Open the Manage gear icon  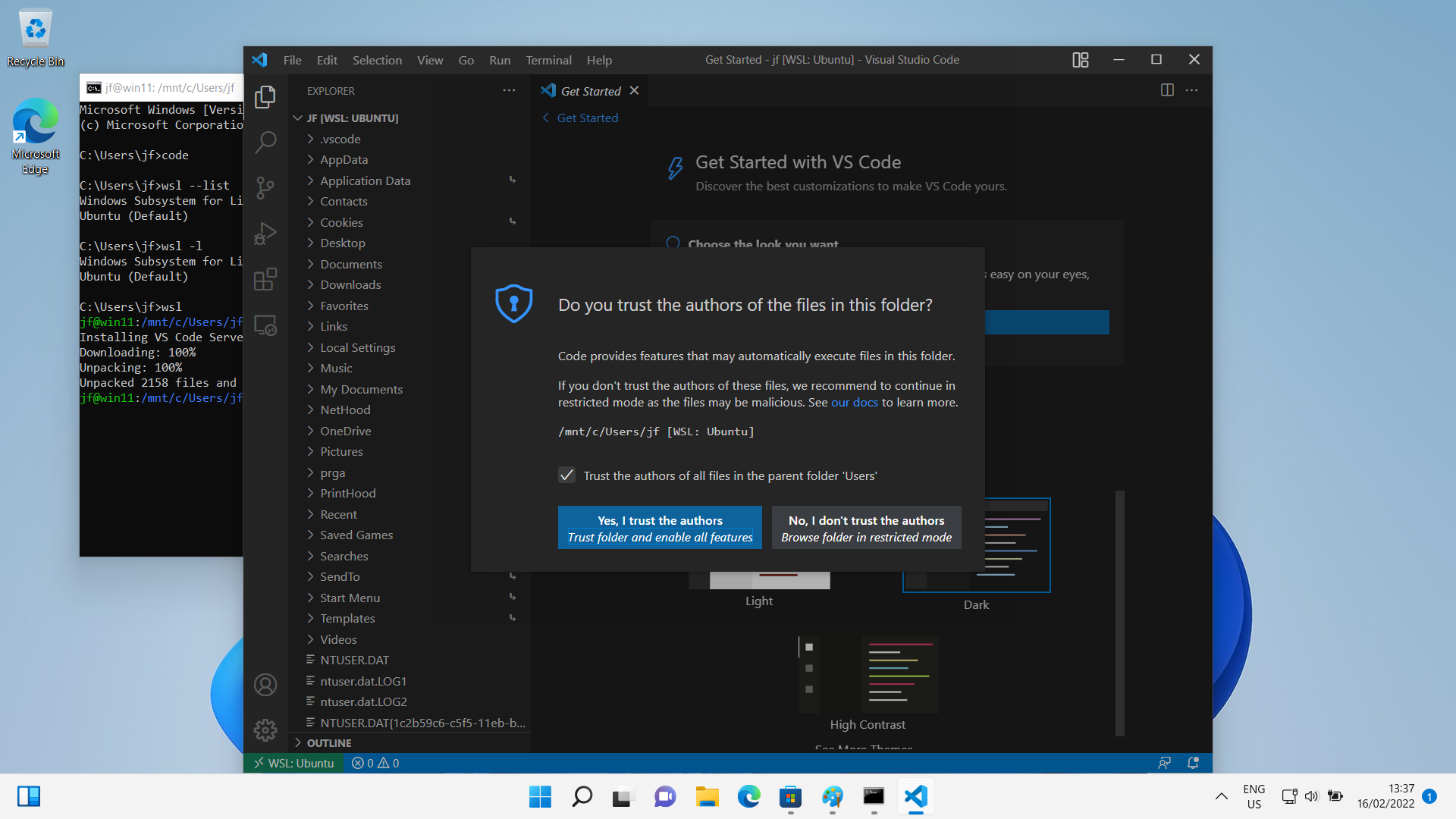click(265, 730)
